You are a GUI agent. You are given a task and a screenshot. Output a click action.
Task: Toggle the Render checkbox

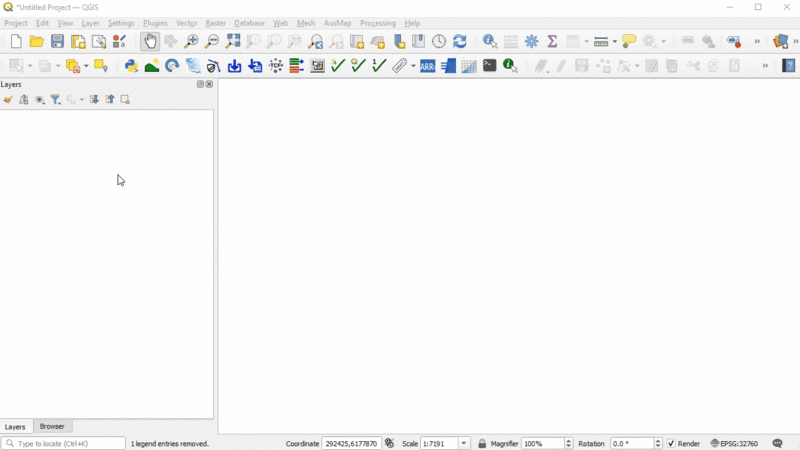pyautogui.click(x=671, y=443)
